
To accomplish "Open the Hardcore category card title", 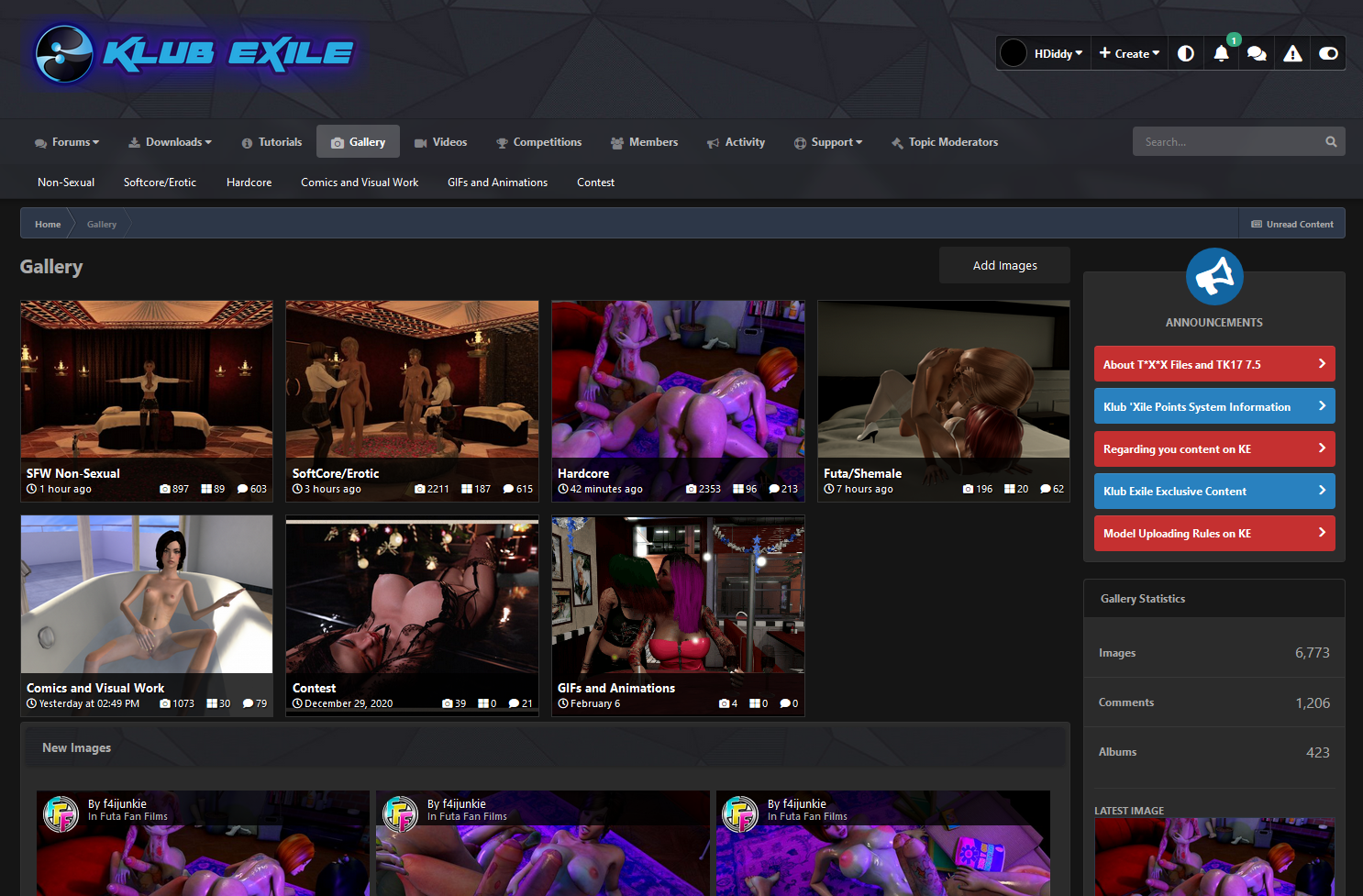I will 583,473.
